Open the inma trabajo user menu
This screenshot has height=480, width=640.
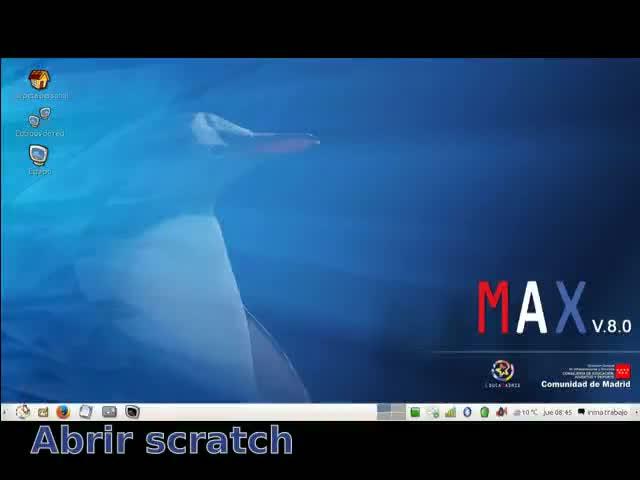[x=607, y=412]
